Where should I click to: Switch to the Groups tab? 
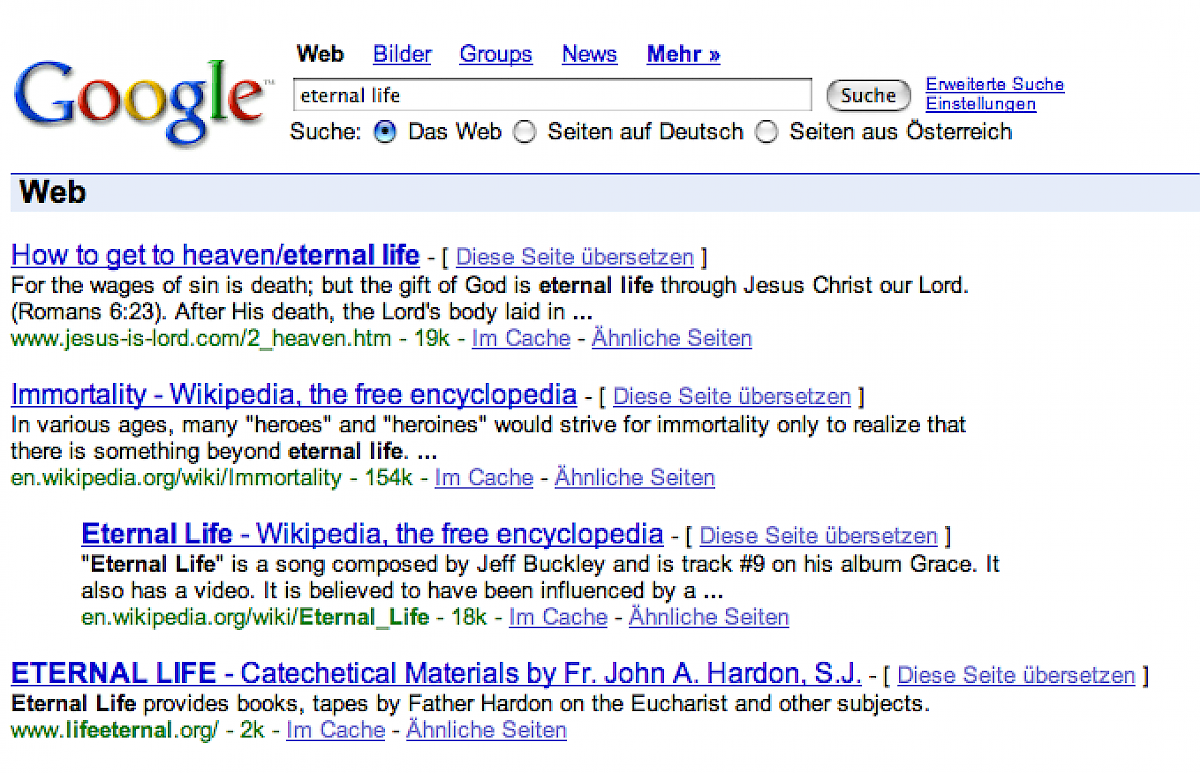click(x=496, y=54)
